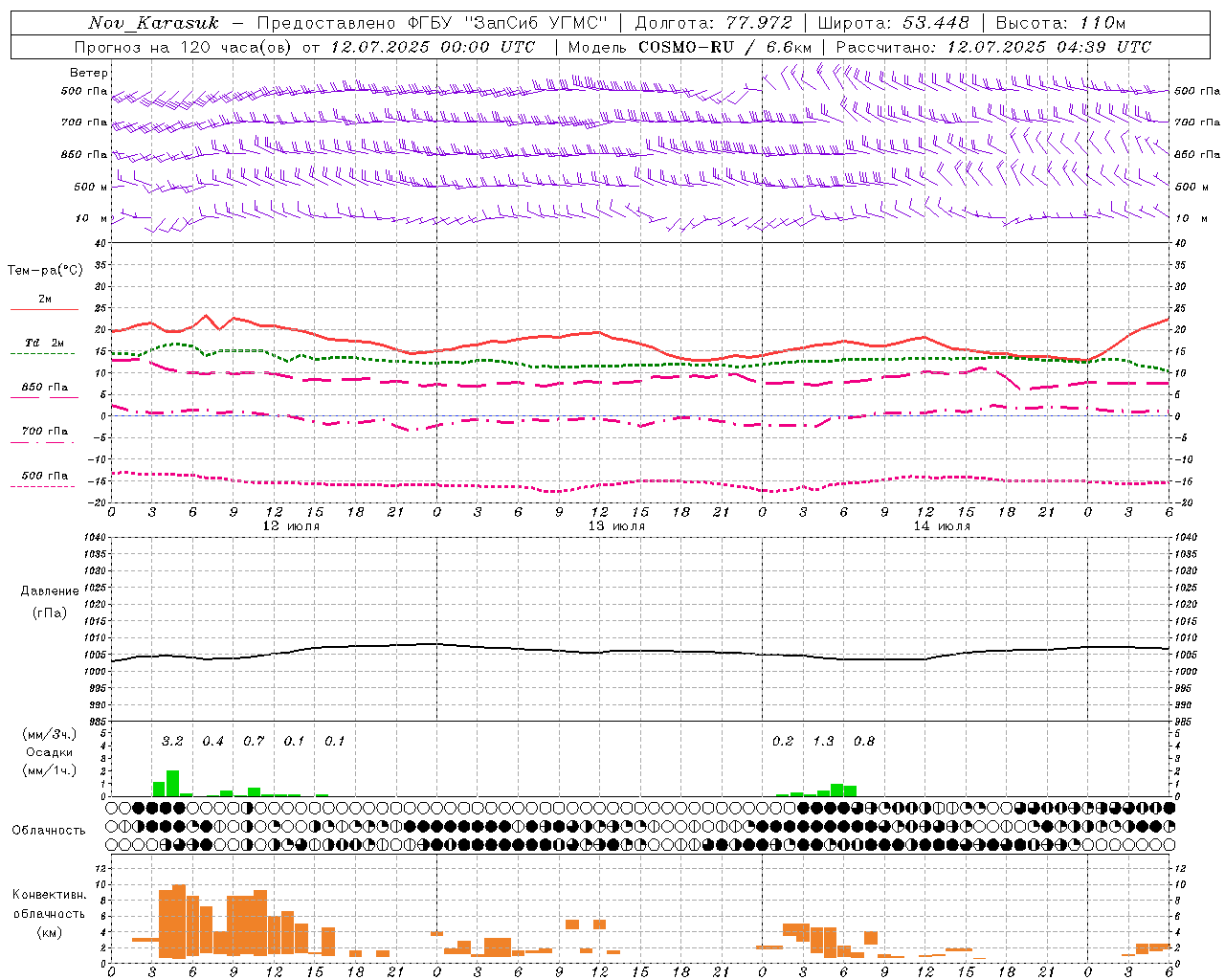Click the computed time Рассчитано: 12.07.2025 04:39 UTC
This screenshot has height=980, width=1225.
[x=993, y=47]
